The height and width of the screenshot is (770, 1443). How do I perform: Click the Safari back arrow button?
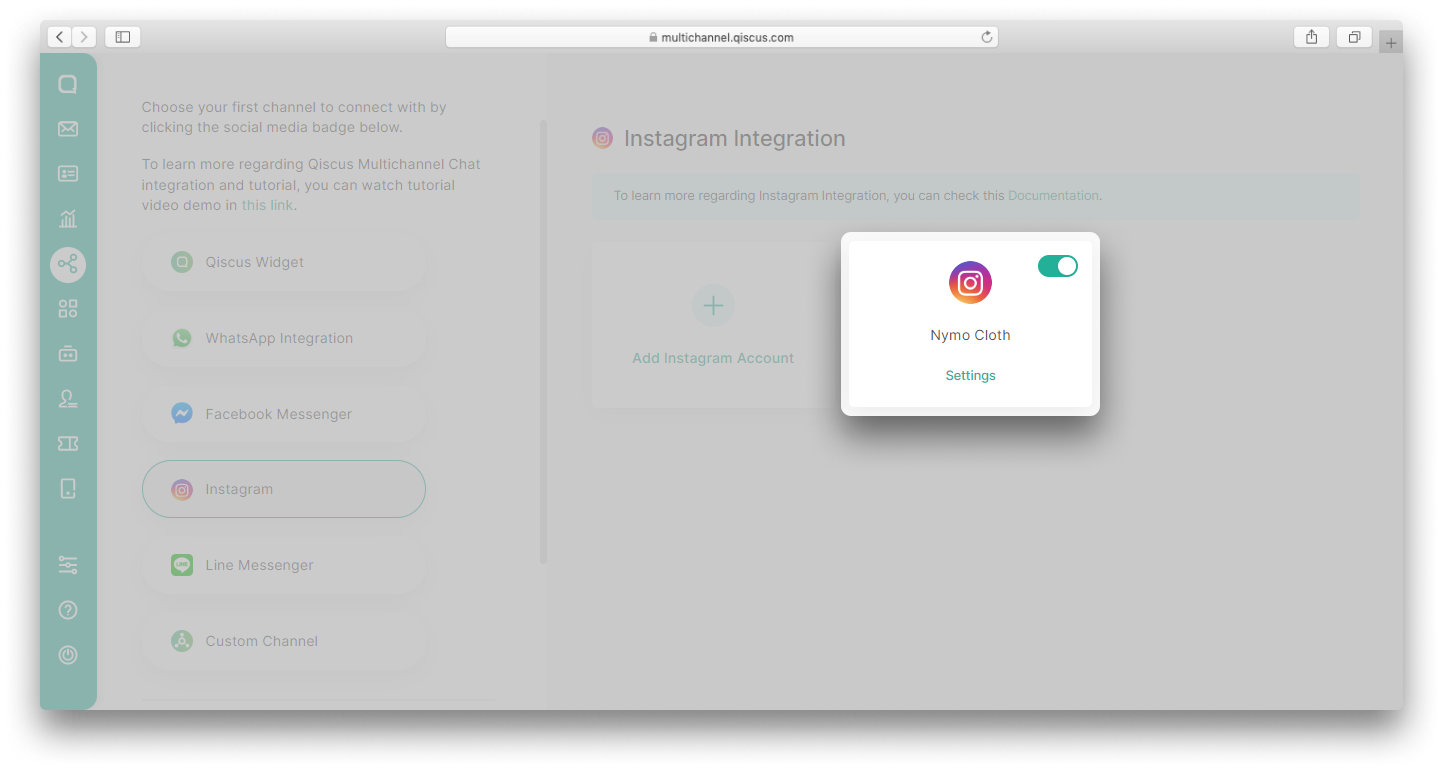(x=60, y=37)
